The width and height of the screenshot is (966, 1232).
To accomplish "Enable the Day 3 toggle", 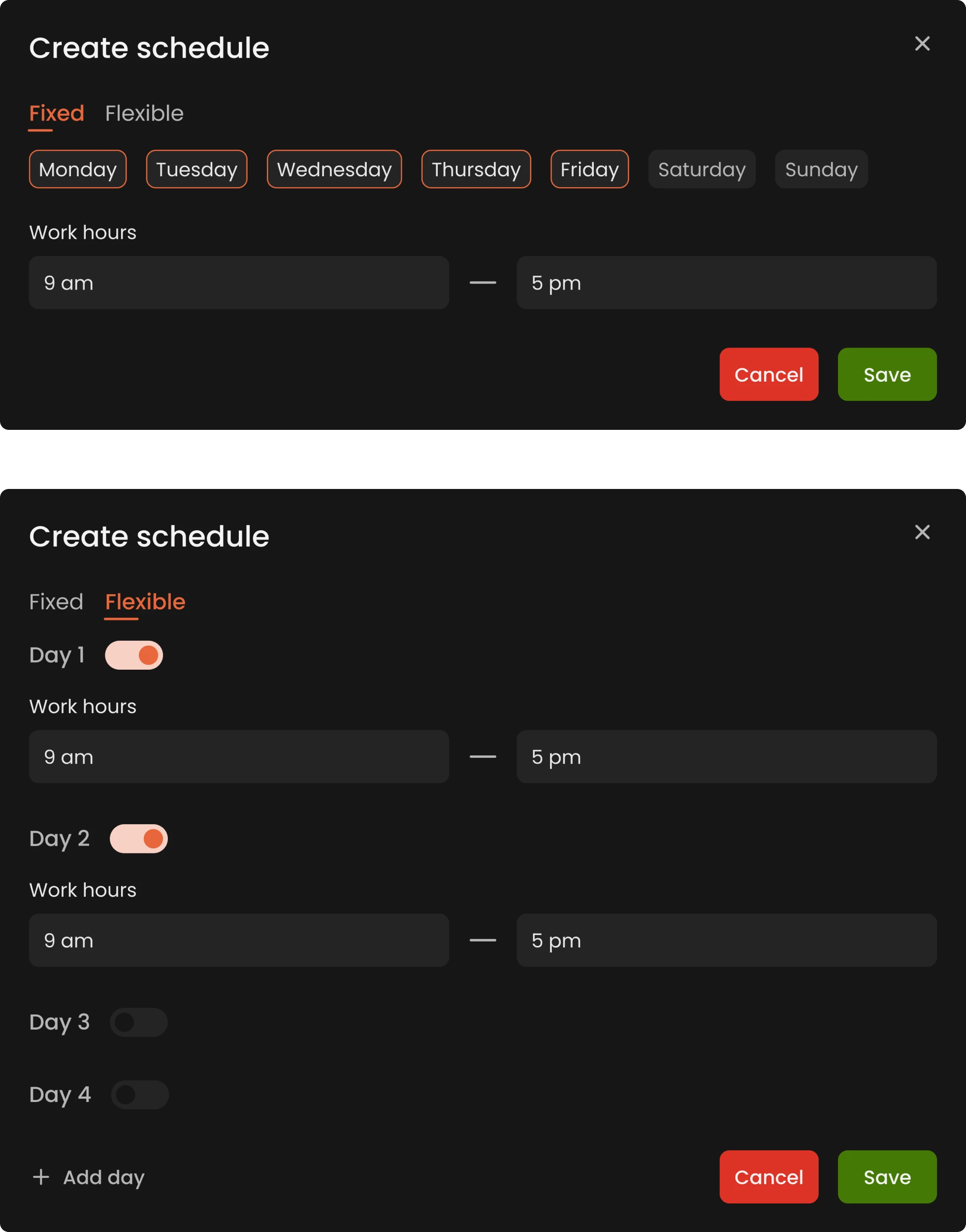I will (138, 1022).
